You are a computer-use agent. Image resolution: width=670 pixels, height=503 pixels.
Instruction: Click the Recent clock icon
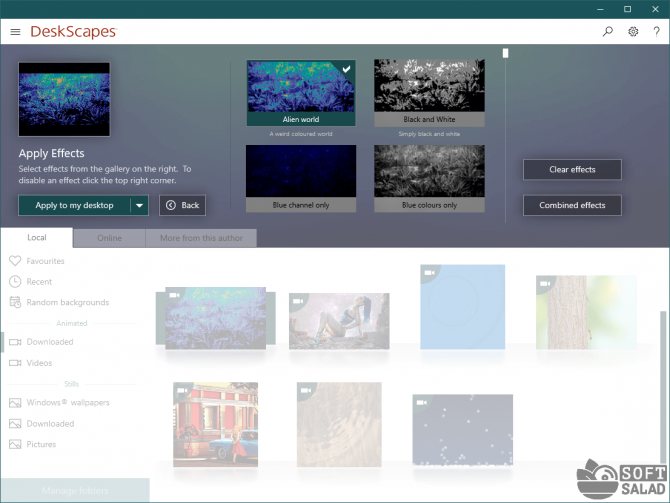pyautogui.click(x=15, y=282)
